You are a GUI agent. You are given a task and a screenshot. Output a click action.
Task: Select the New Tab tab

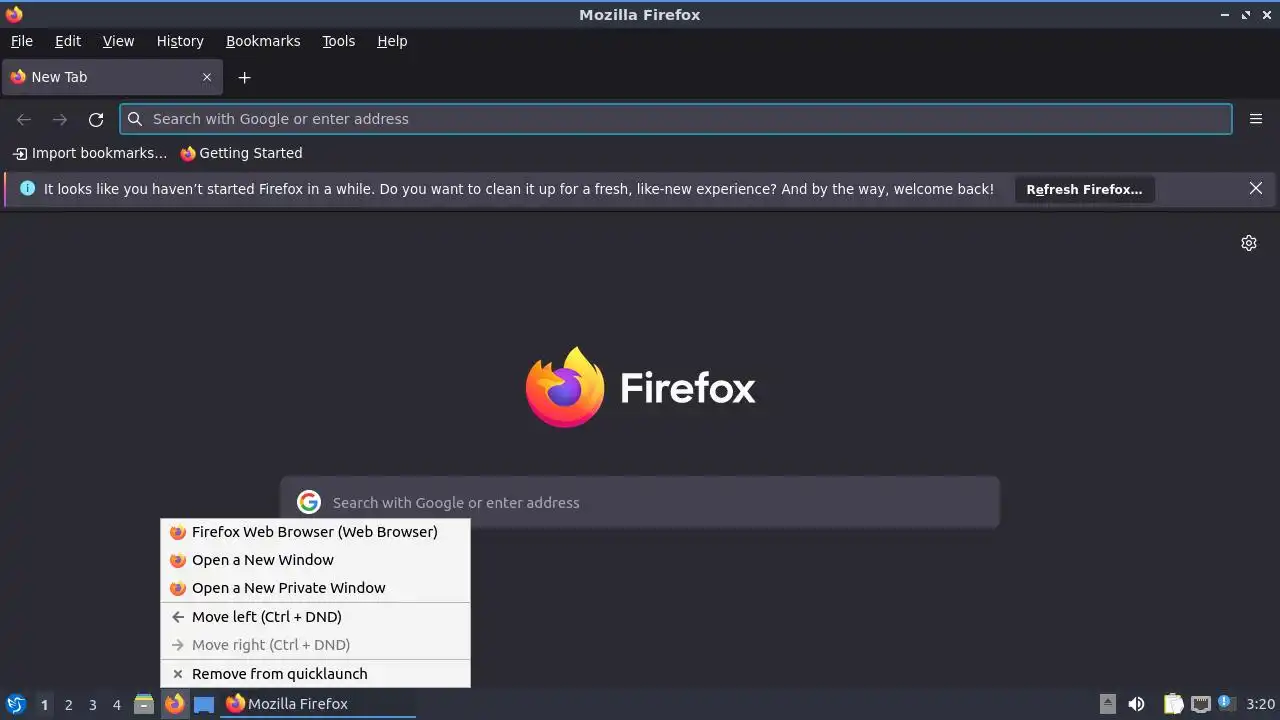click(x=112, y=77)
